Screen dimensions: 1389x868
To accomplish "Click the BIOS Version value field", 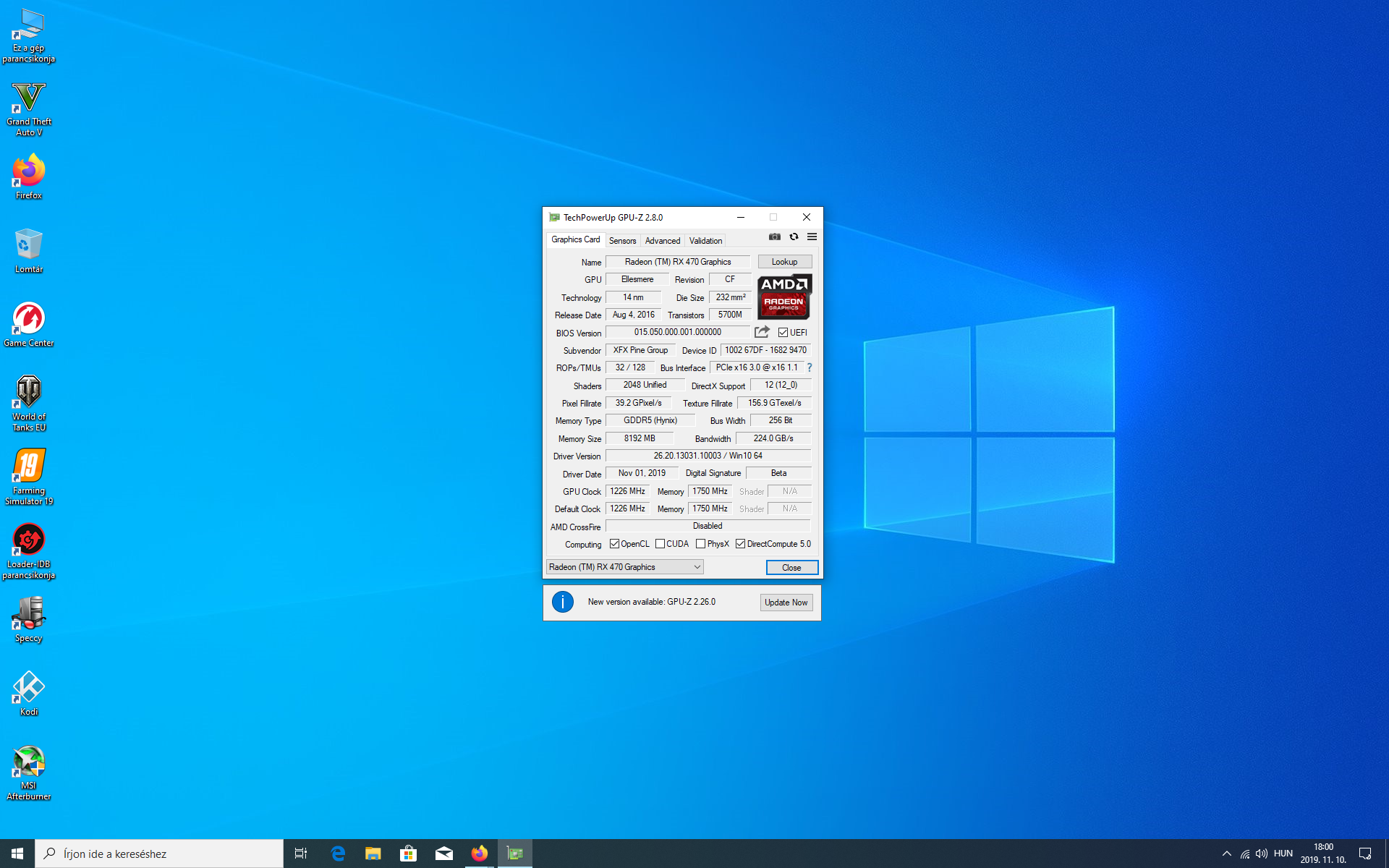I will [x=678, y=332].
